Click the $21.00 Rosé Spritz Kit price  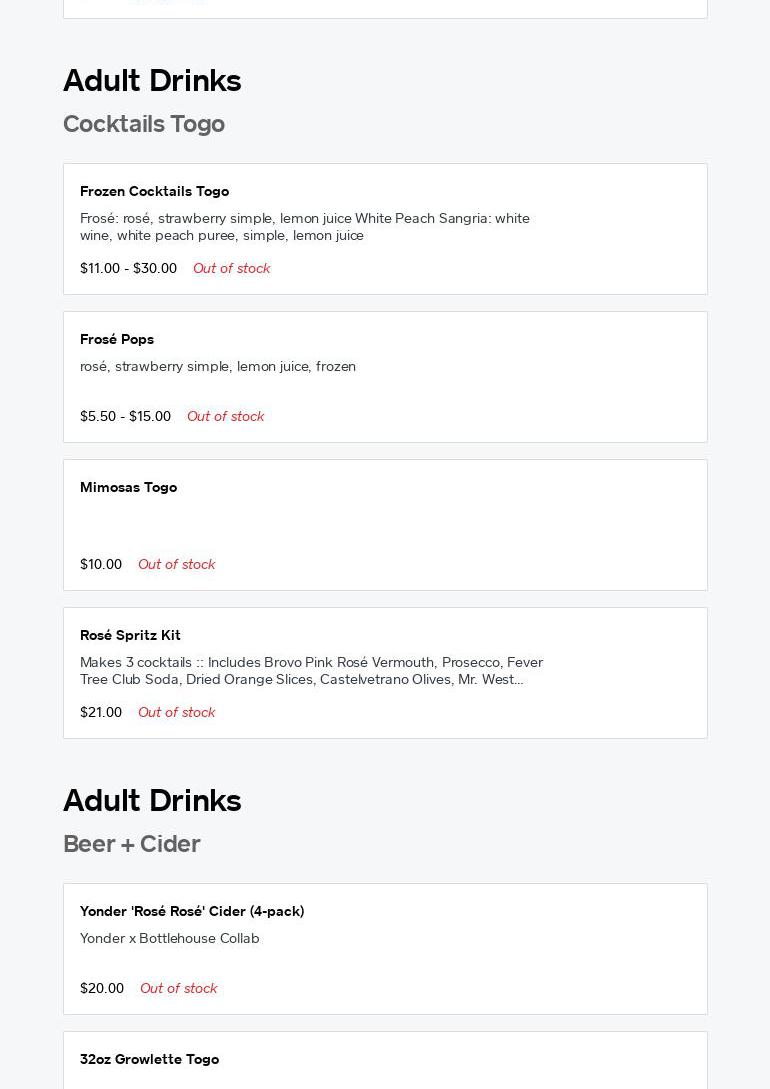[x=101, y=712]
